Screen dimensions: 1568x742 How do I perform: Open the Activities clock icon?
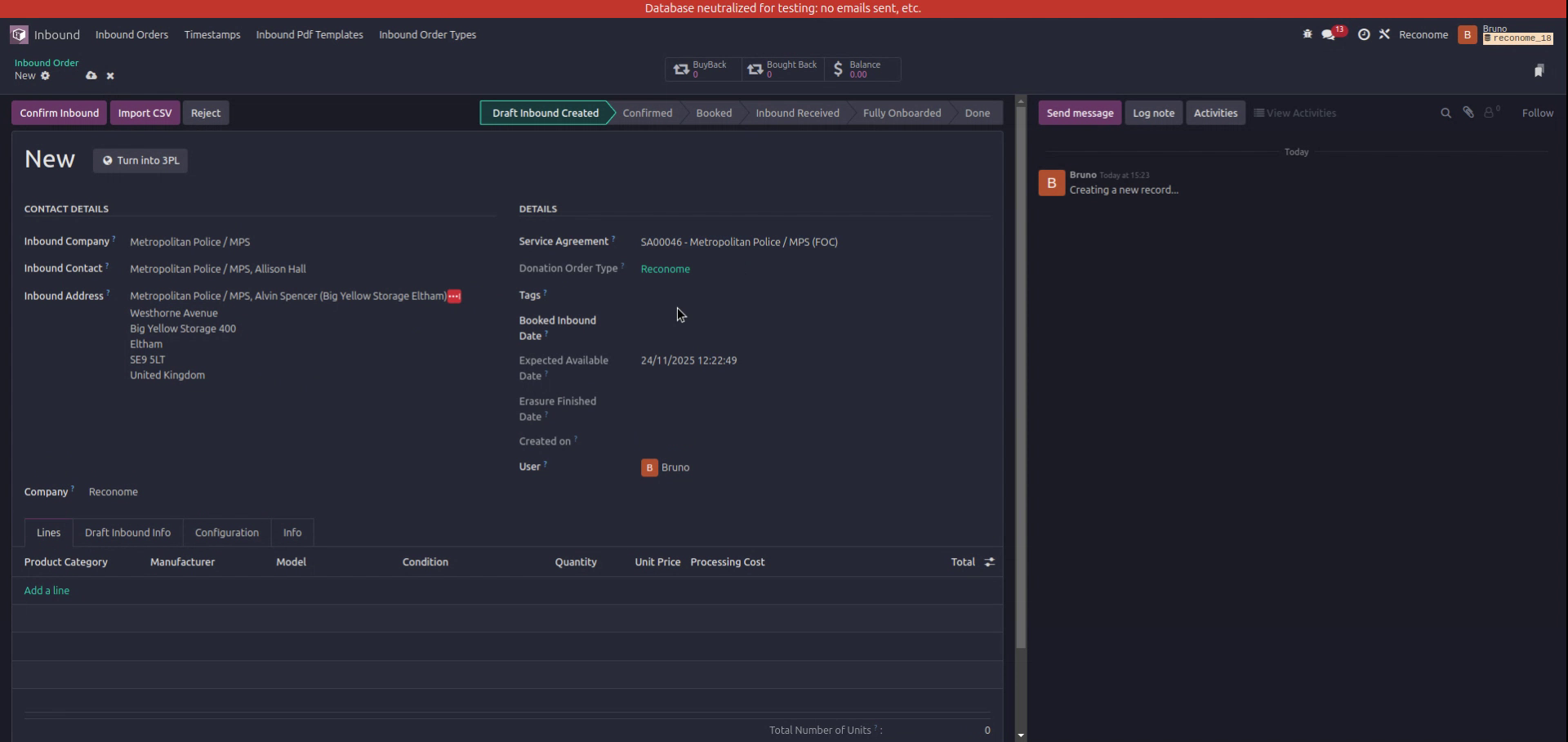pos(1364,34)
